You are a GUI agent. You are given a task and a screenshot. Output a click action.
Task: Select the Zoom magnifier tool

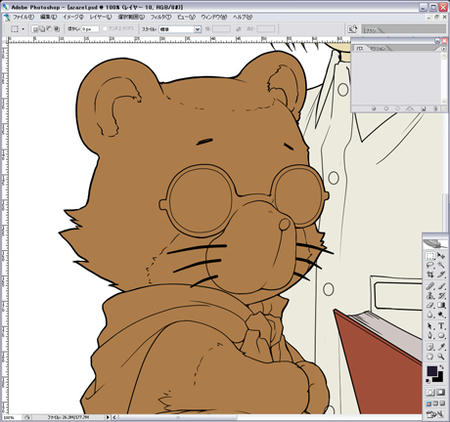click(441, 356)
